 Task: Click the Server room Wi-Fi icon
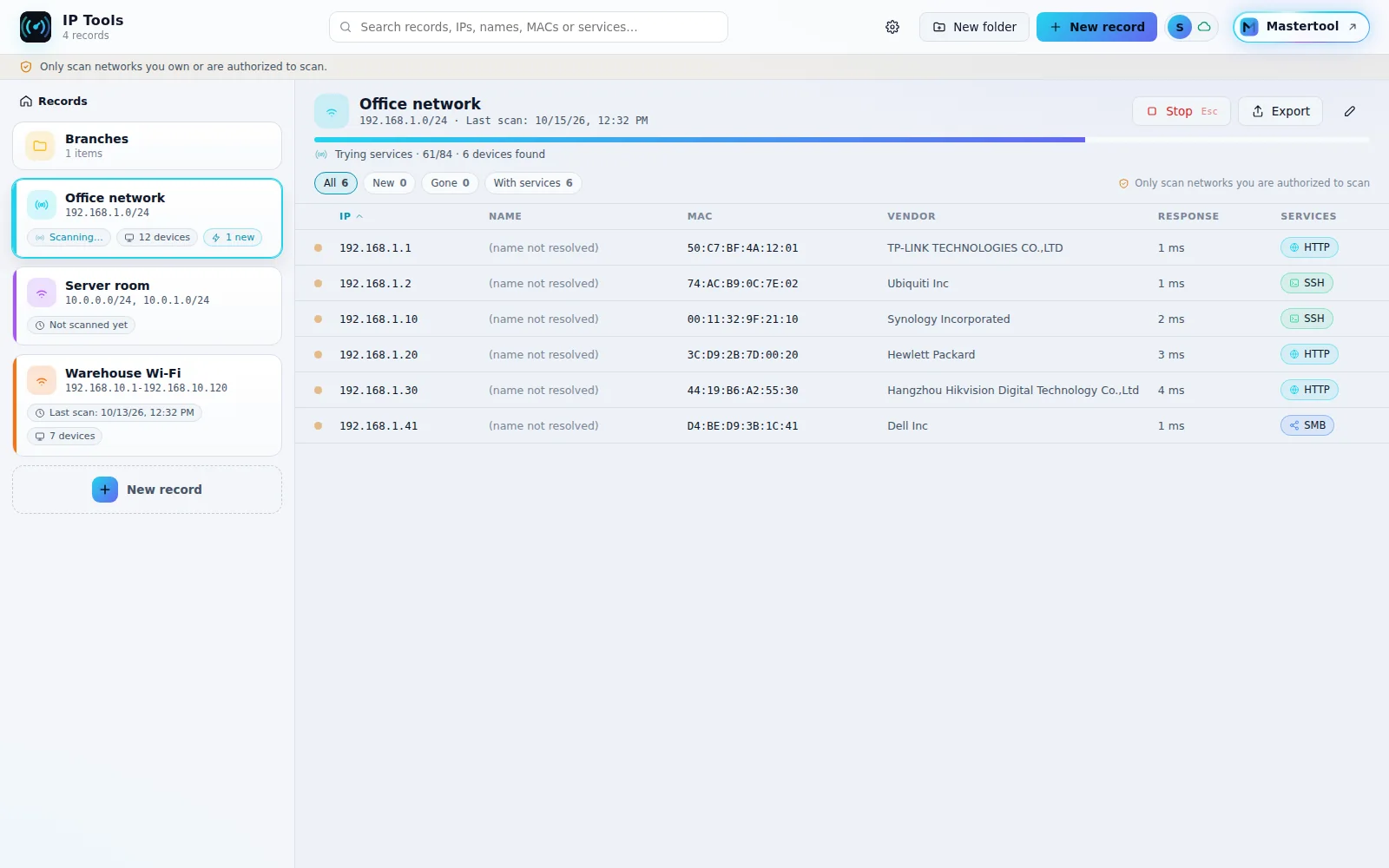tap(42, 293)
